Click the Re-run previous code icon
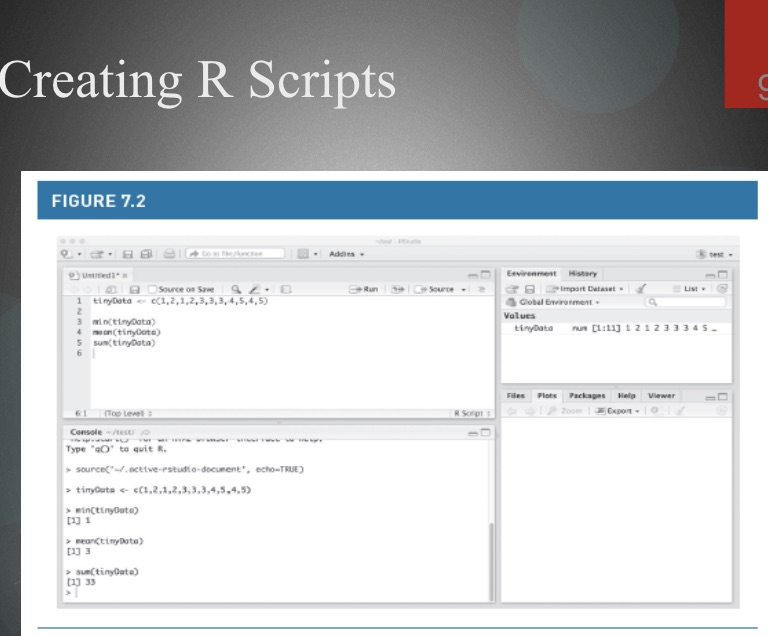 pos(398,289)
